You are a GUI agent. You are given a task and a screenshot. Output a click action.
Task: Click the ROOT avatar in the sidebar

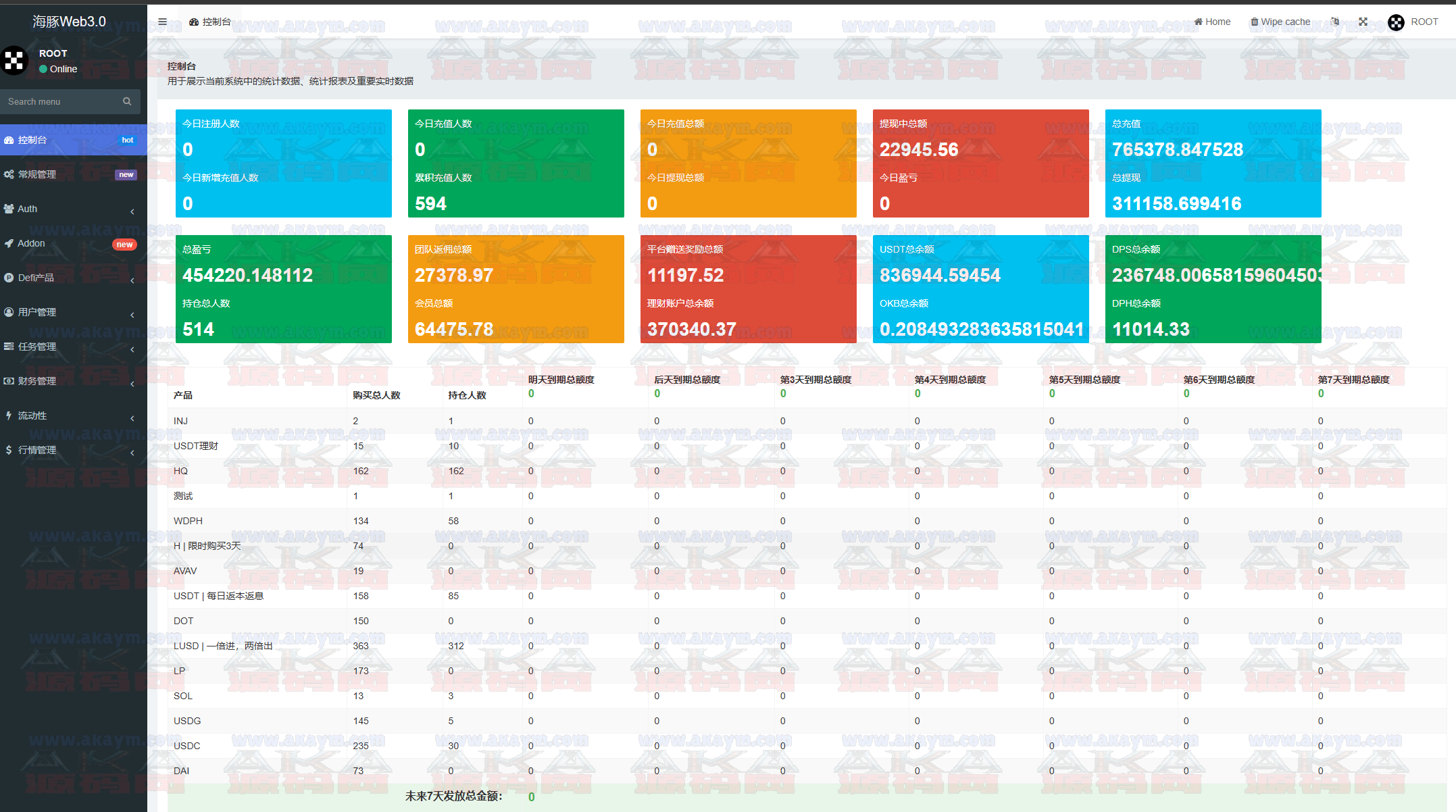[14, 60]
